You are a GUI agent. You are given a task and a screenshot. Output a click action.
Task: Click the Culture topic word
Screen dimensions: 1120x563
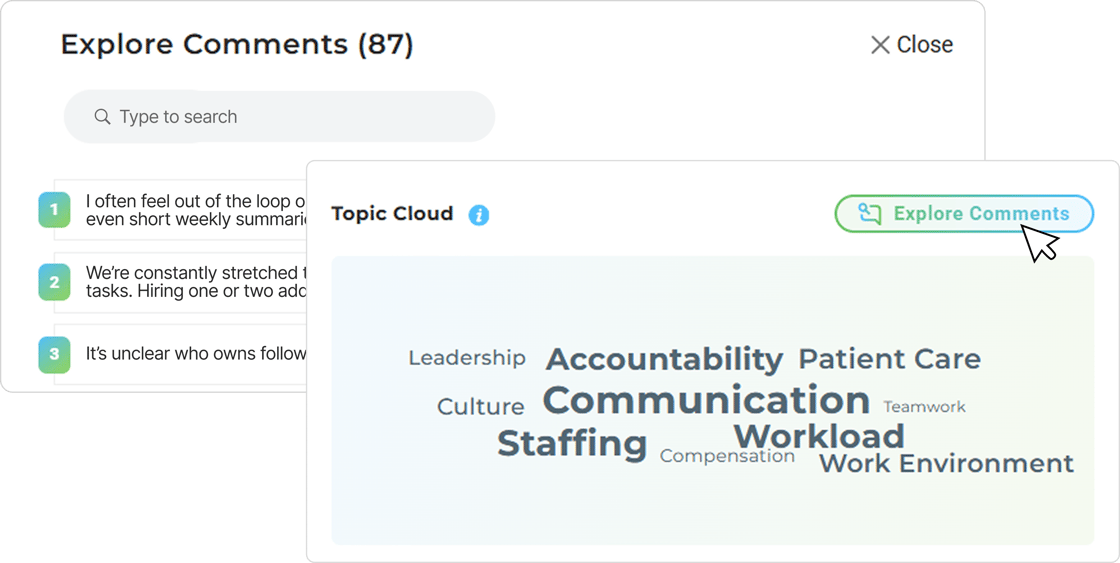point(481,407)
